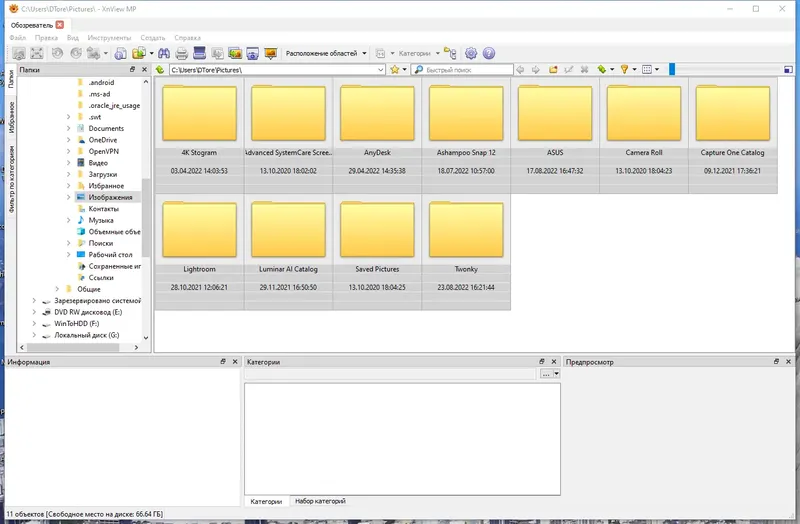The height and width of the screenshot is (524, 800).
Task: Click the maximize browser pane icon at right
Action: coord(788,69)
